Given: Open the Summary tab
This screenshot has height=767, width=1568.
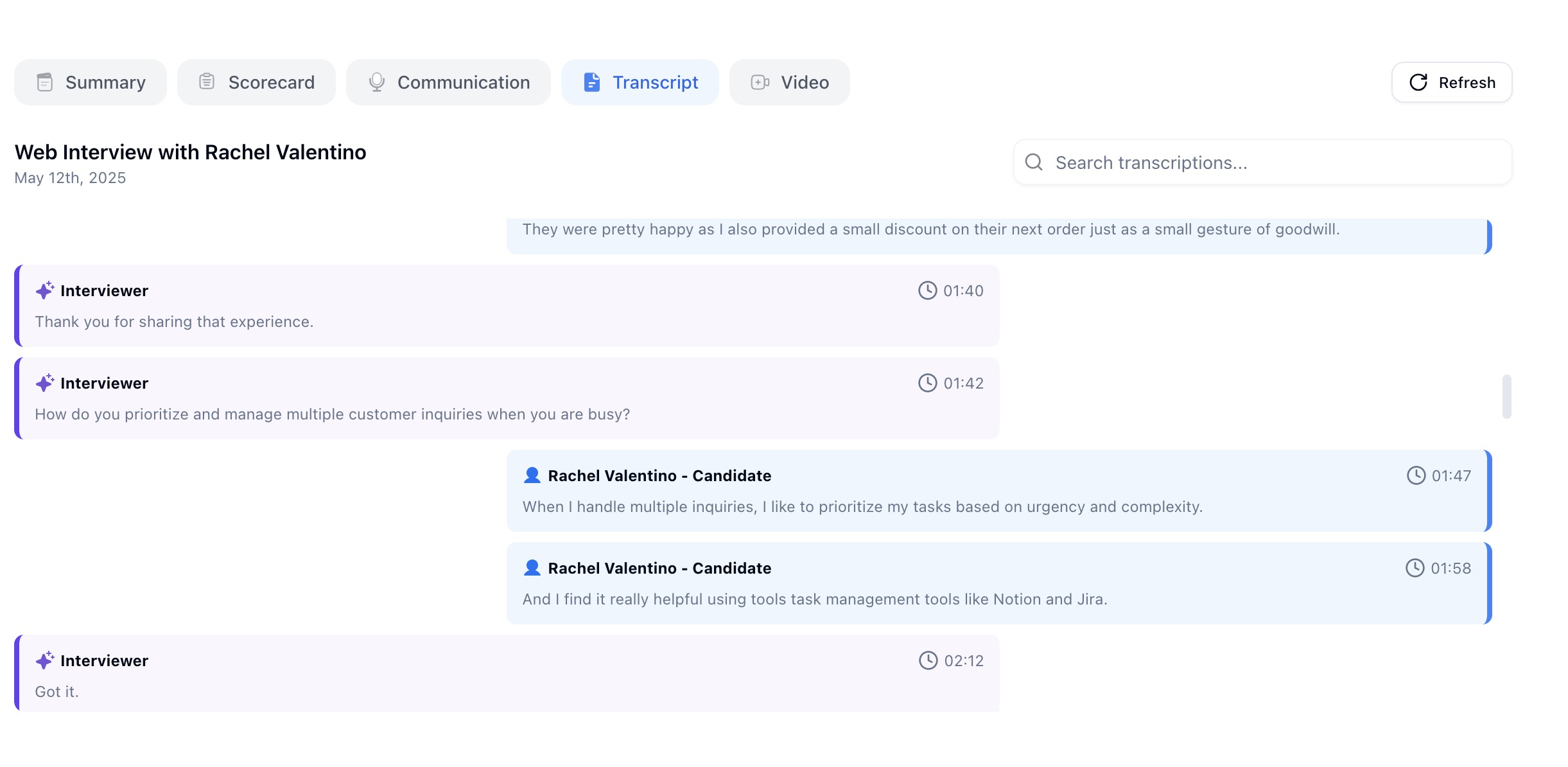Looking at the screenshot, I should coord(91,82).
